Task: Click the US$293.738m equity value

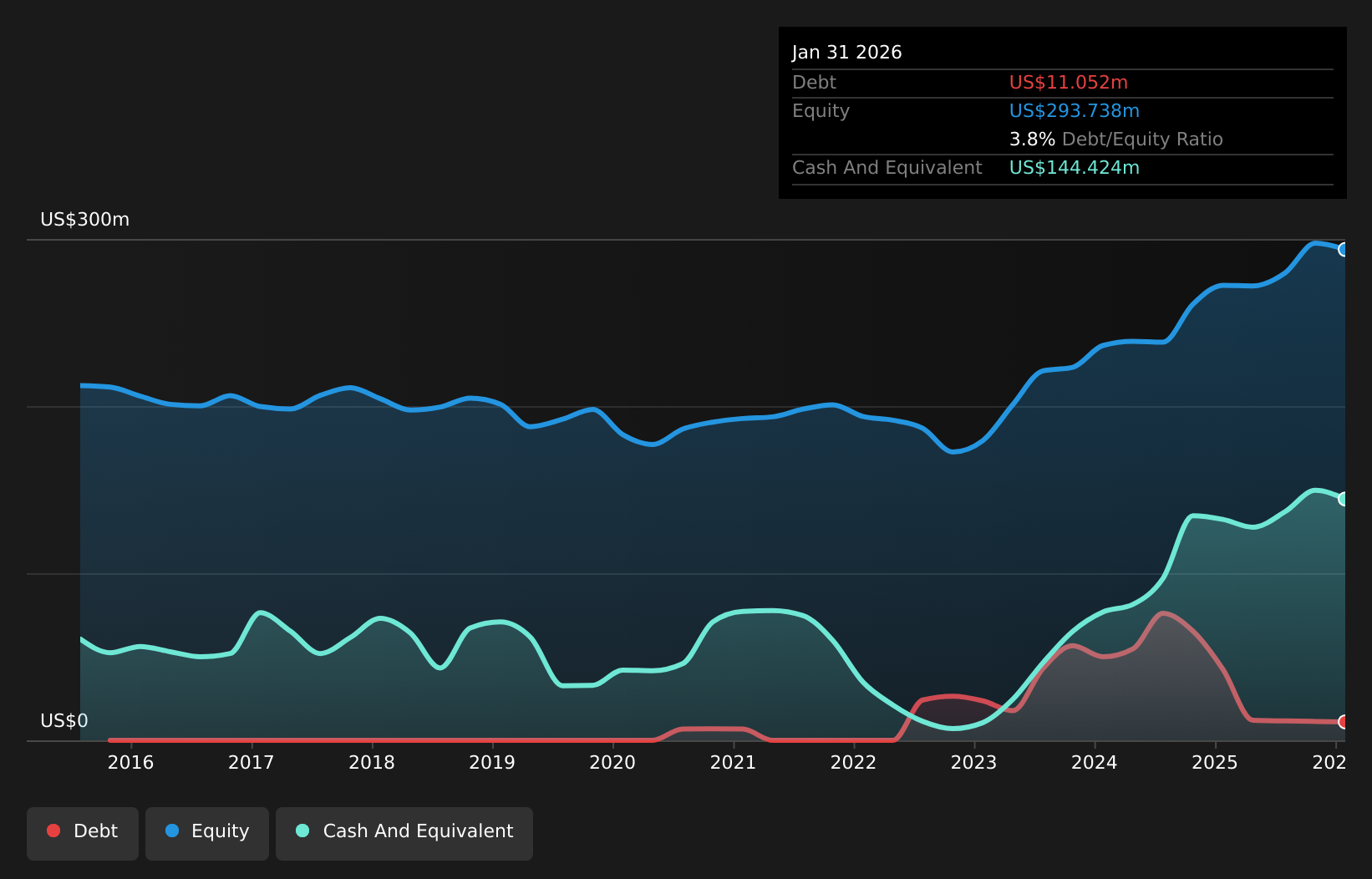Action: click(1075, 111)
